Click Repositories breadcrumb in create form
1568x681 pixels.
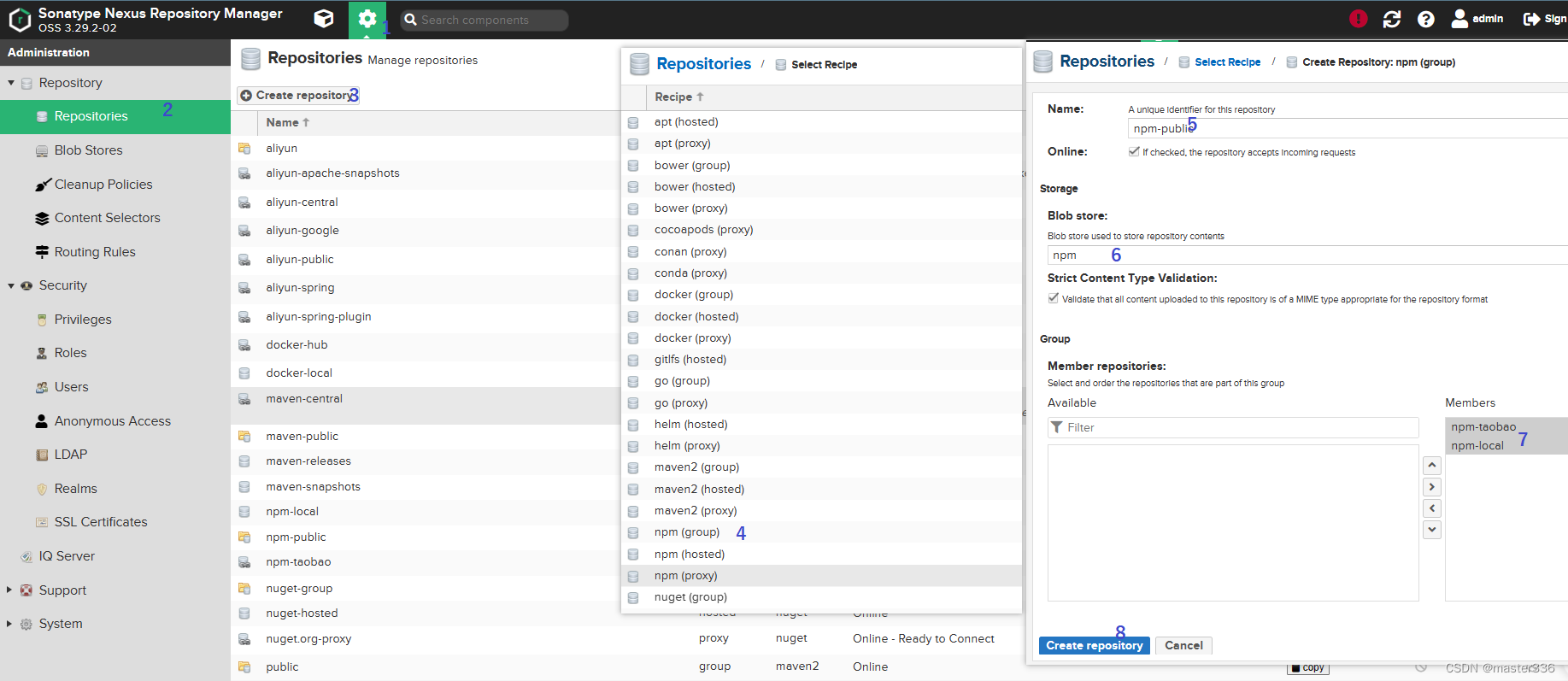tap(1107, 62)
